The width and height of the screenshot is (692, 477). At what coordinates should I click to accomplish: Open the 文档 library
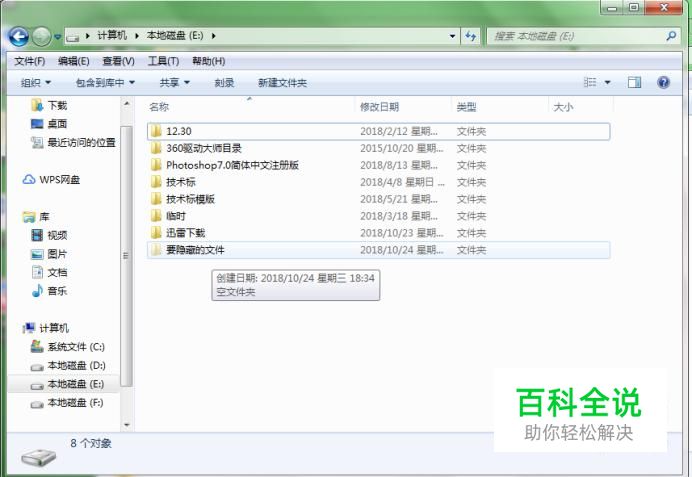click(49, 272)
